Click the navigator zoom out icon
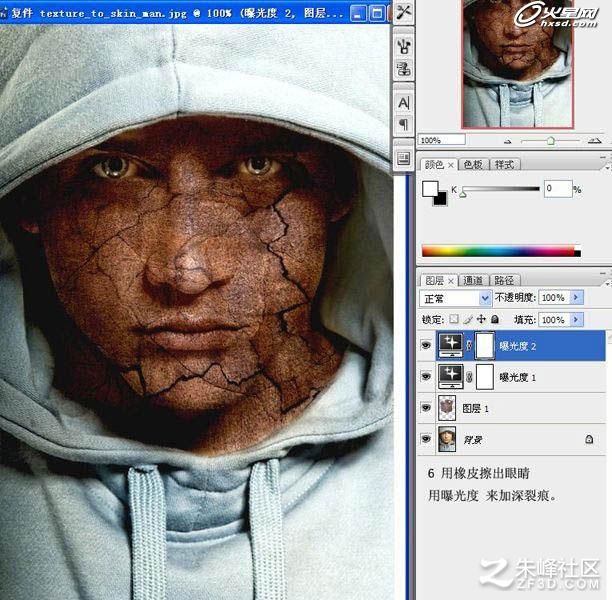This screenshot has width=612, height=600. click(507, 141)
